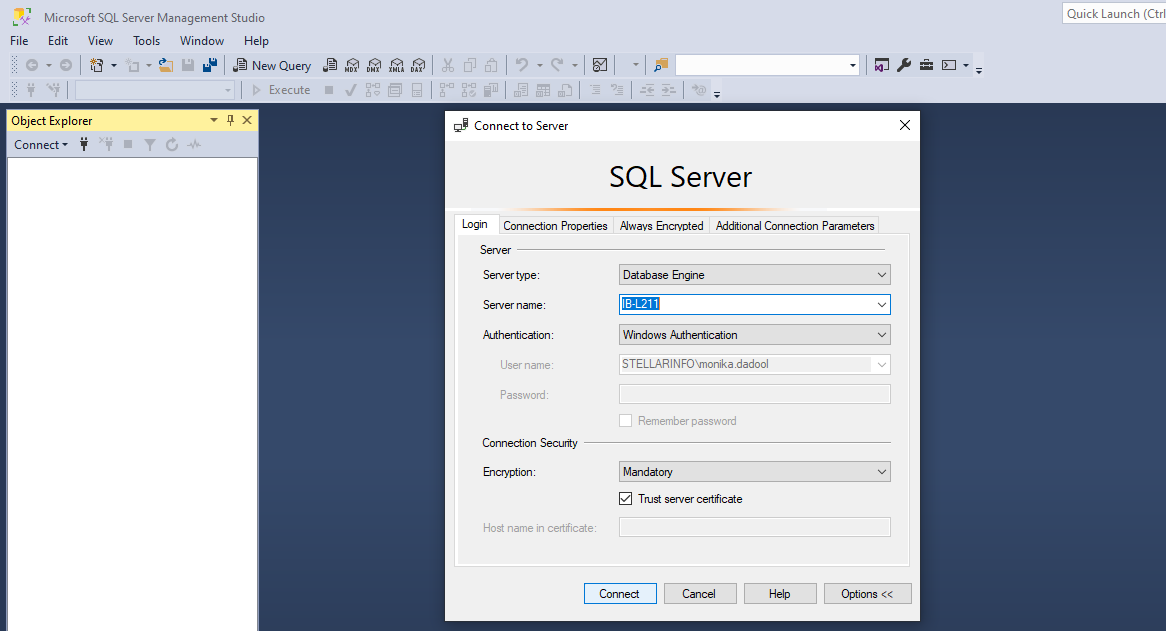Open the New Project dropdown arrow
The image size is (1166, 631).
[x=114, y=65]
